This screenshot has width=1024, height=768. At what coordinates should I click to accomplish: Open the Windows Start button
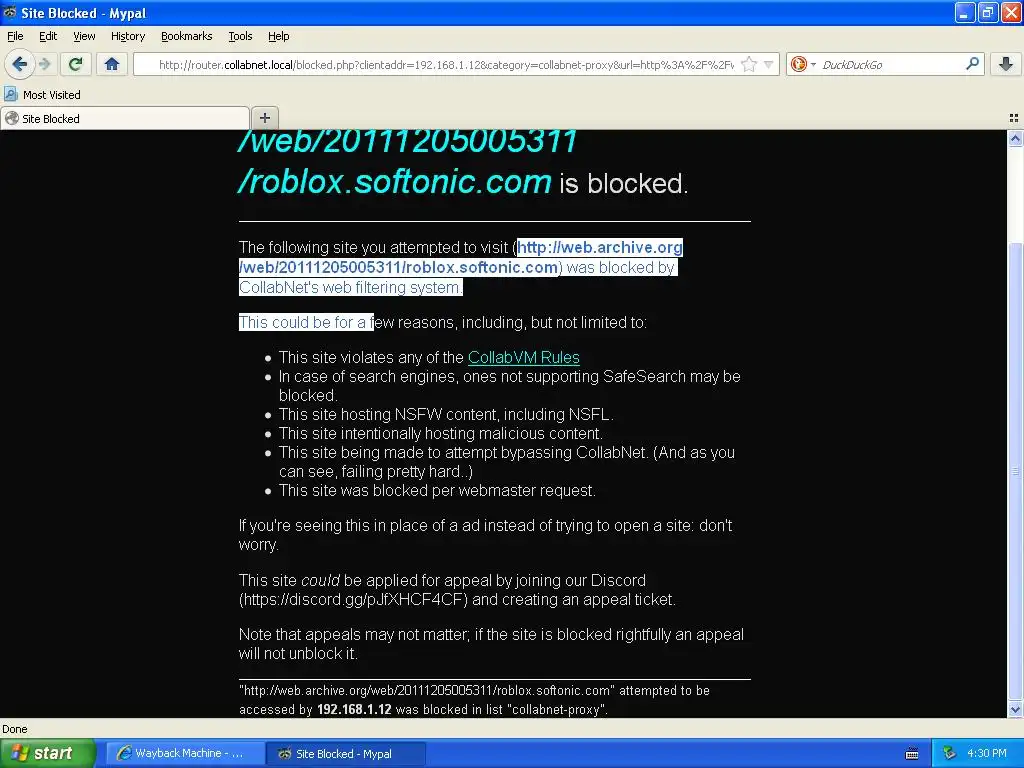pyautogui.click(x=47, y=753)
